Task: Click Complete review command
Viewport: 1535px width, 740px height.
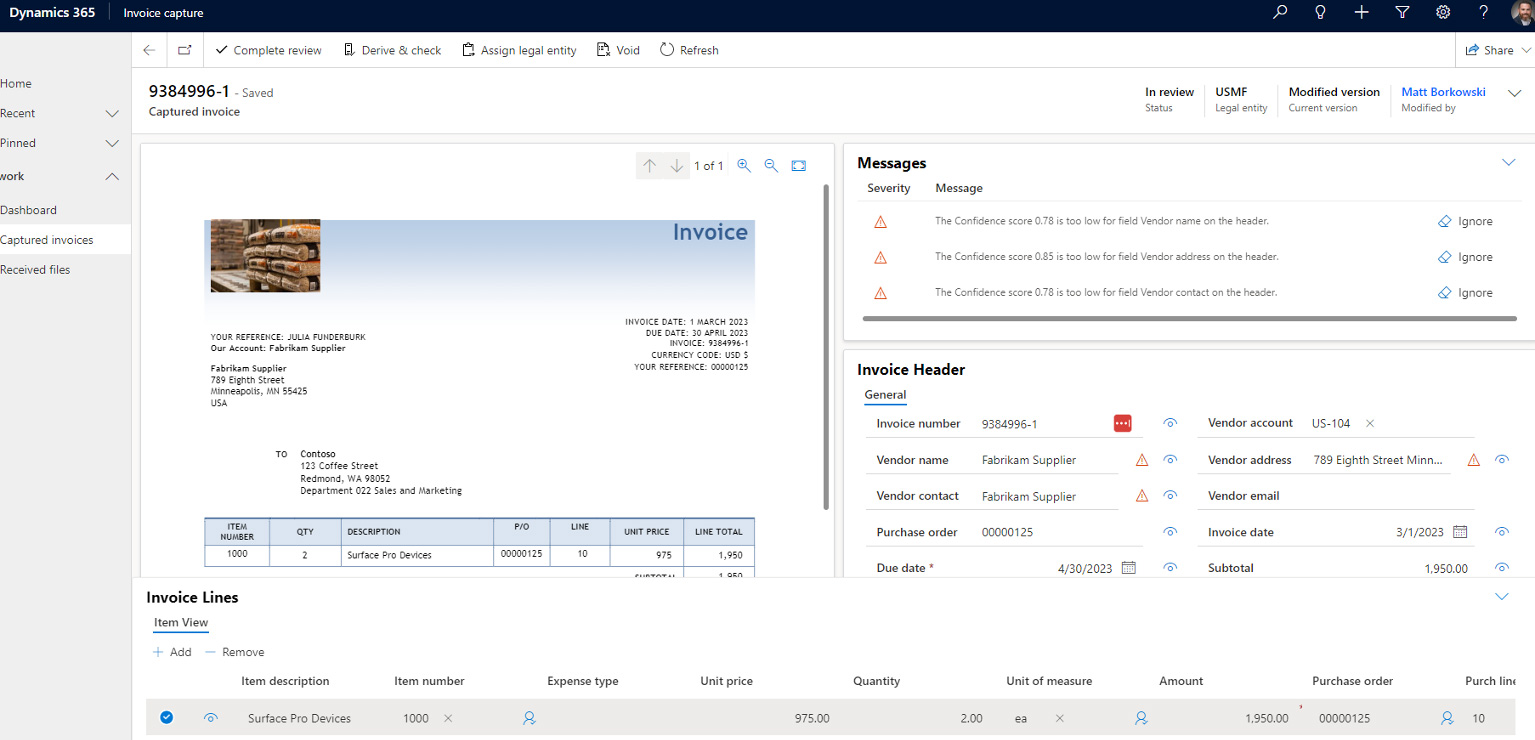Action: tap(268, 50)
